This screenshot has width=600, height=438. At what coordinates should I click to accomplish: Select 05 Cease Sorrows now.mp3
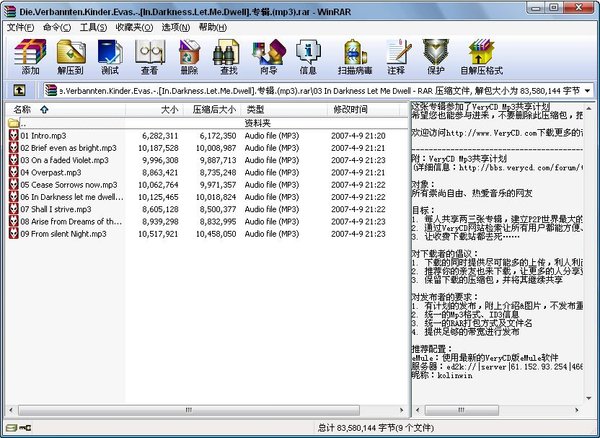click(68, 184)
